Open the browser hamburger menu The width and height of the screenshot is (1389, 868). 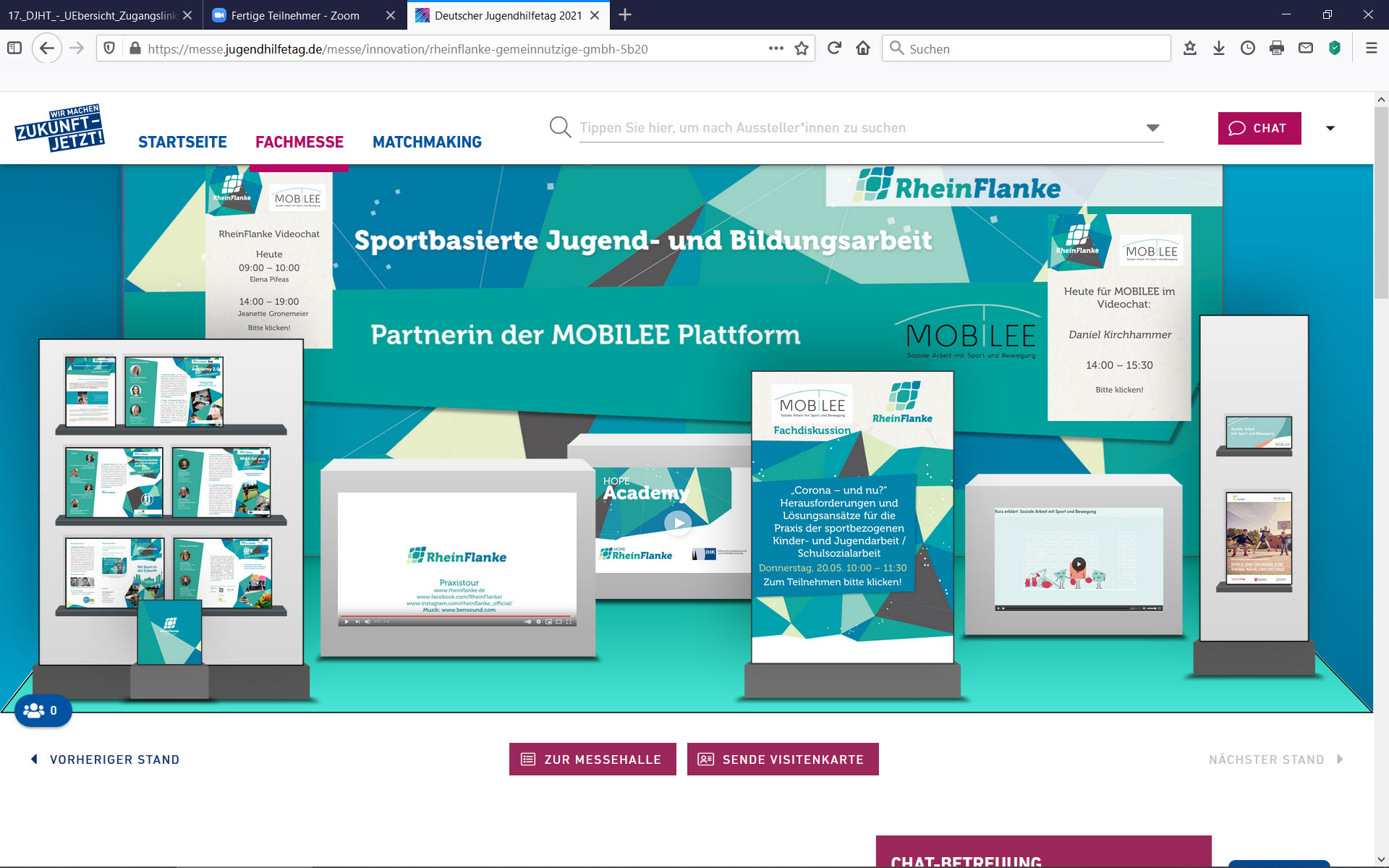pyautogui.click(x=1371, y=48)
